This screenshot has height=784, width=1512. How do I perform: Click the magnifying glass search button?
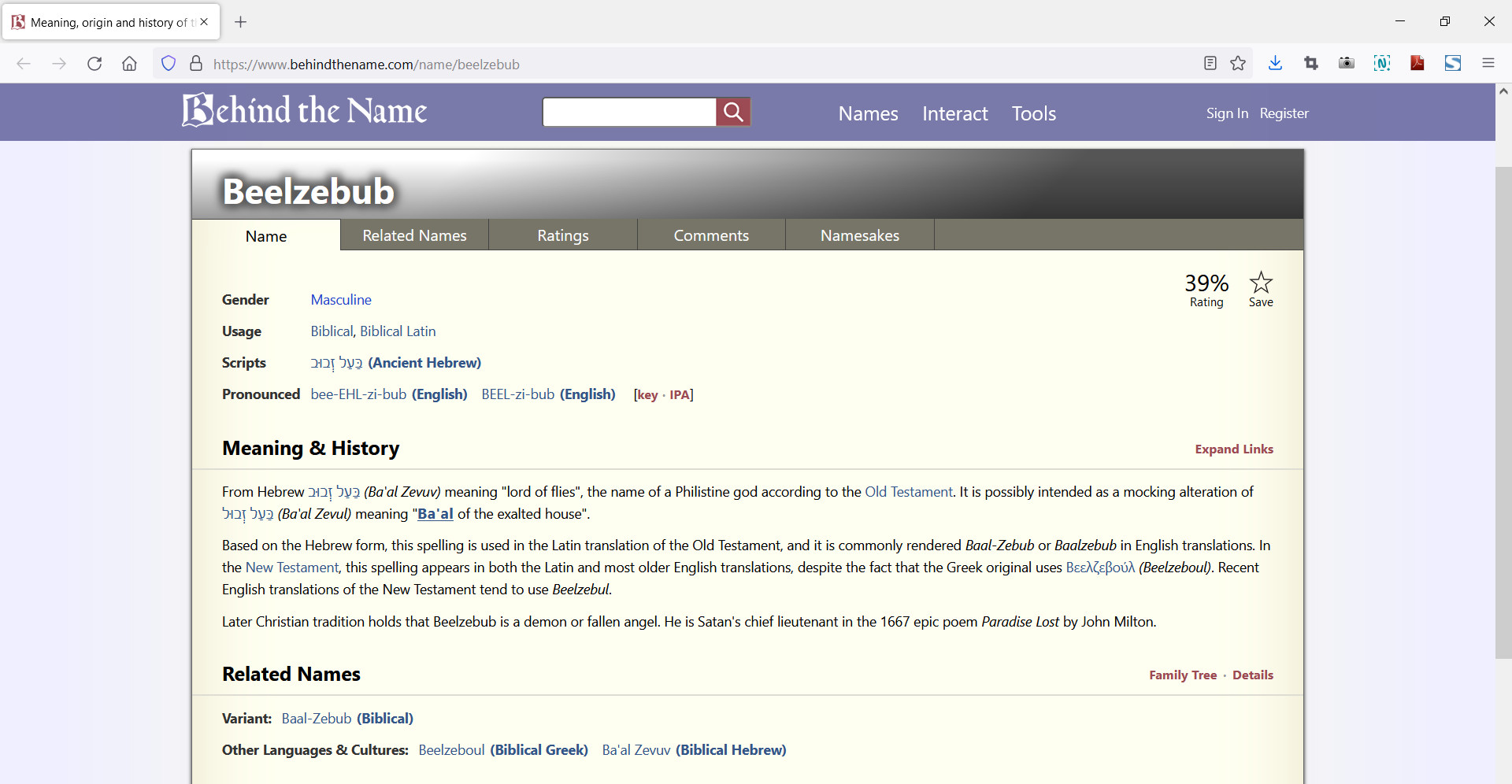[x=732, y=113]
